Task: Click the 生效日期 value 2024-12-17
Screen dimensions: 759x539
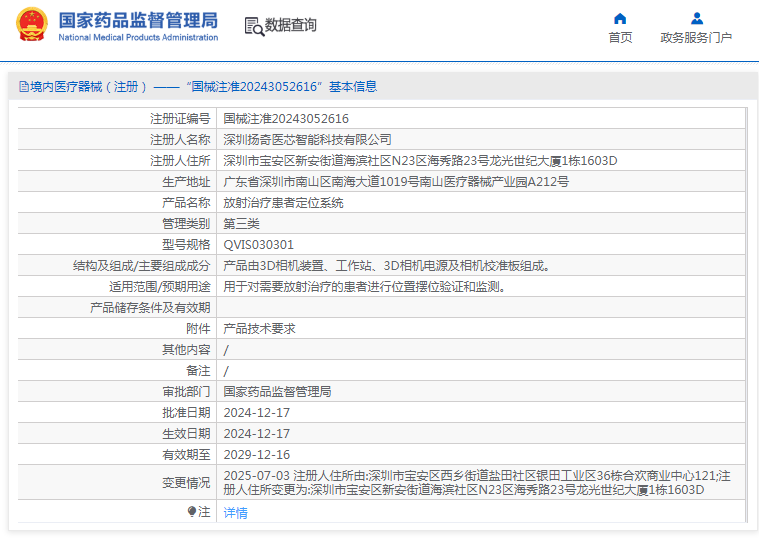Action: point(257,434)
